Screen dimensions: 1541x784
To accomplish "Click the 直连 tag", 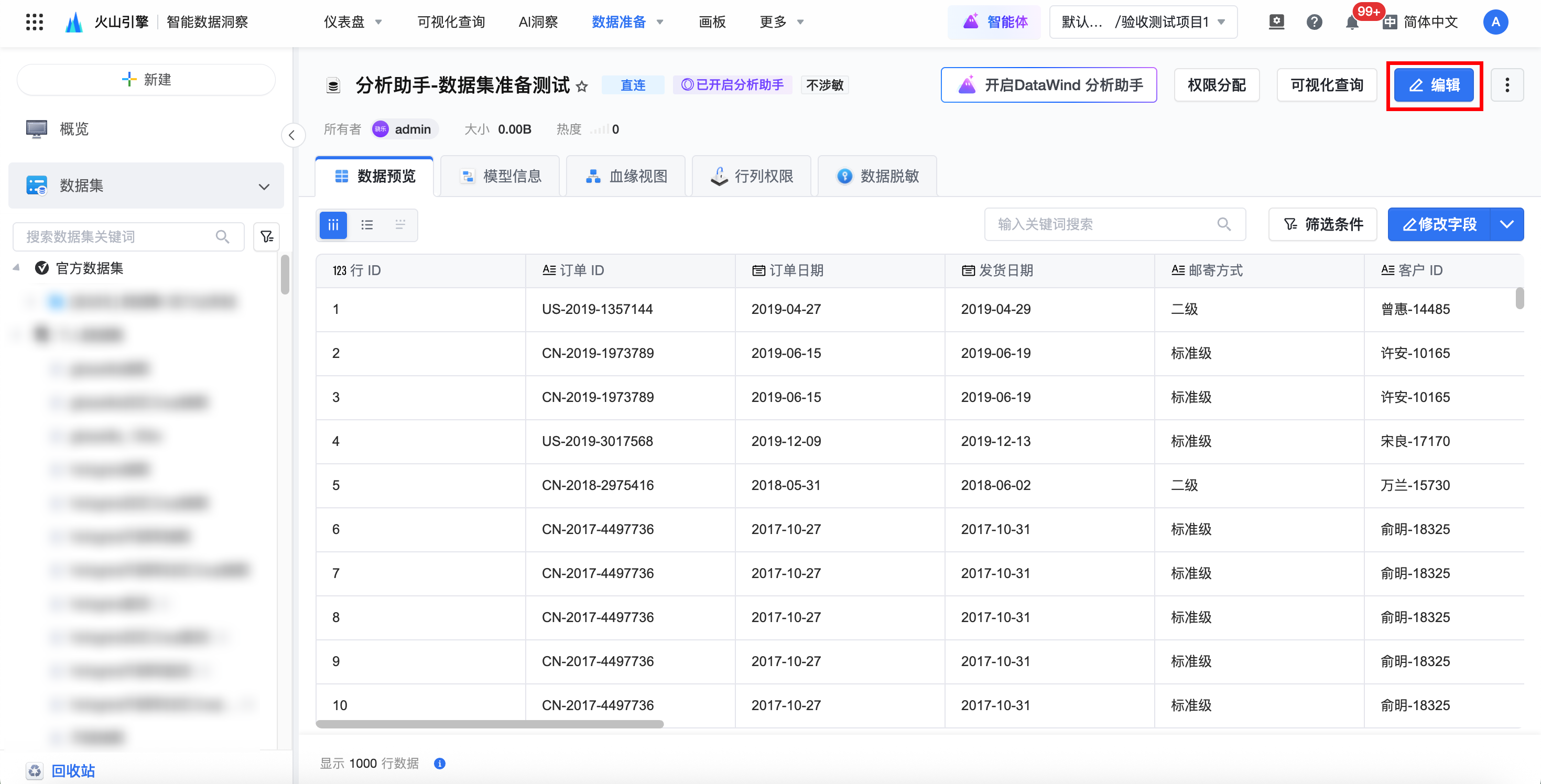I will (632, 85).
